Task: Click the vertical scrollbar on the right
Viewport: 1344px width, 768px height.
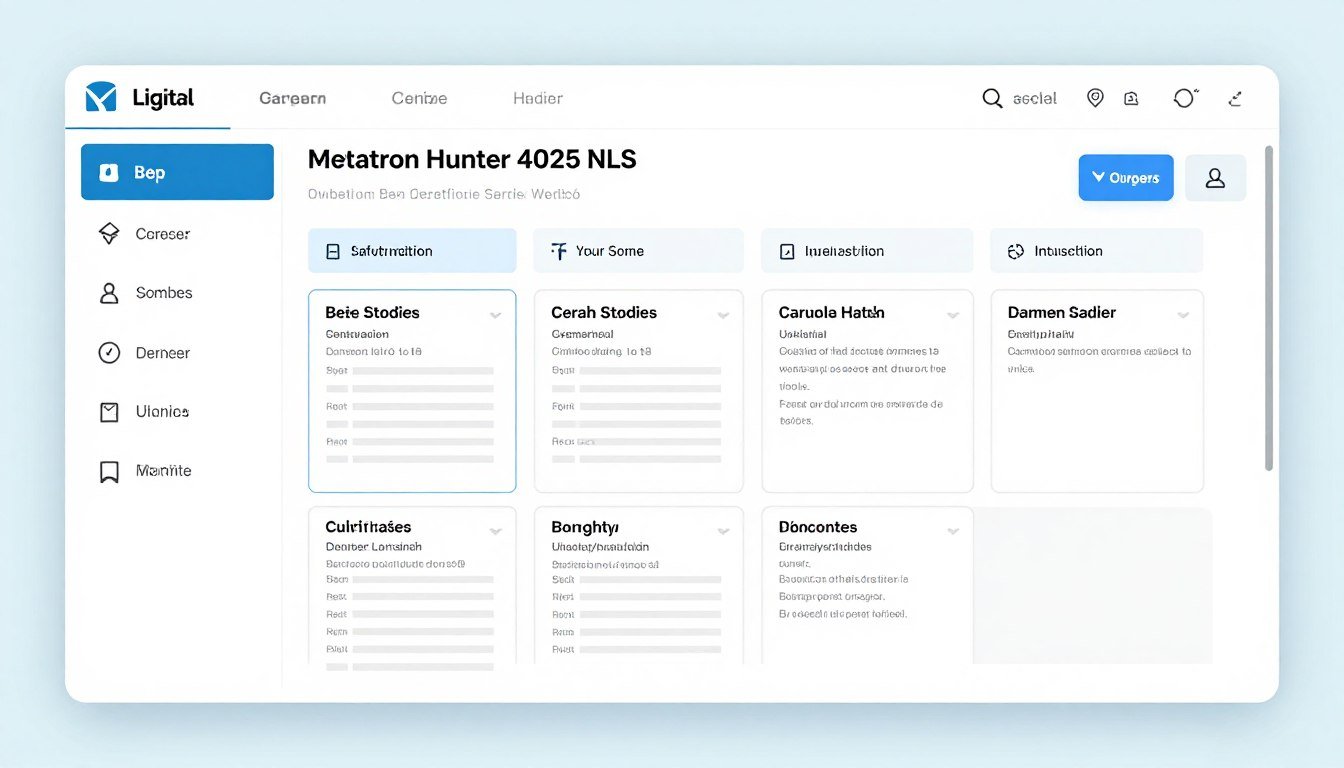Action: 1269,308
